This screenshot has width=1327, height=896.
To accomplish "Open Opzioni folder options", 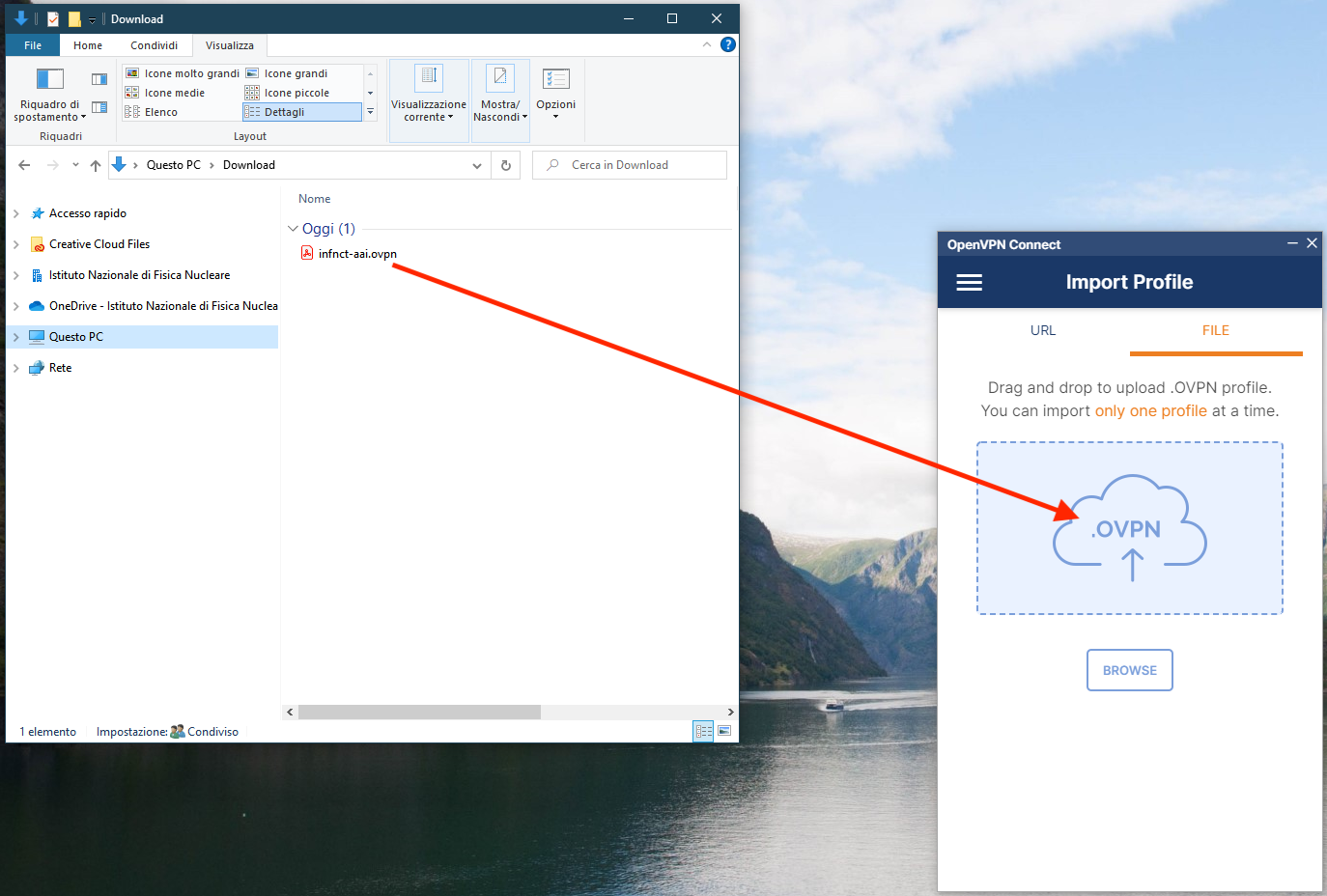I will (556, 94).
